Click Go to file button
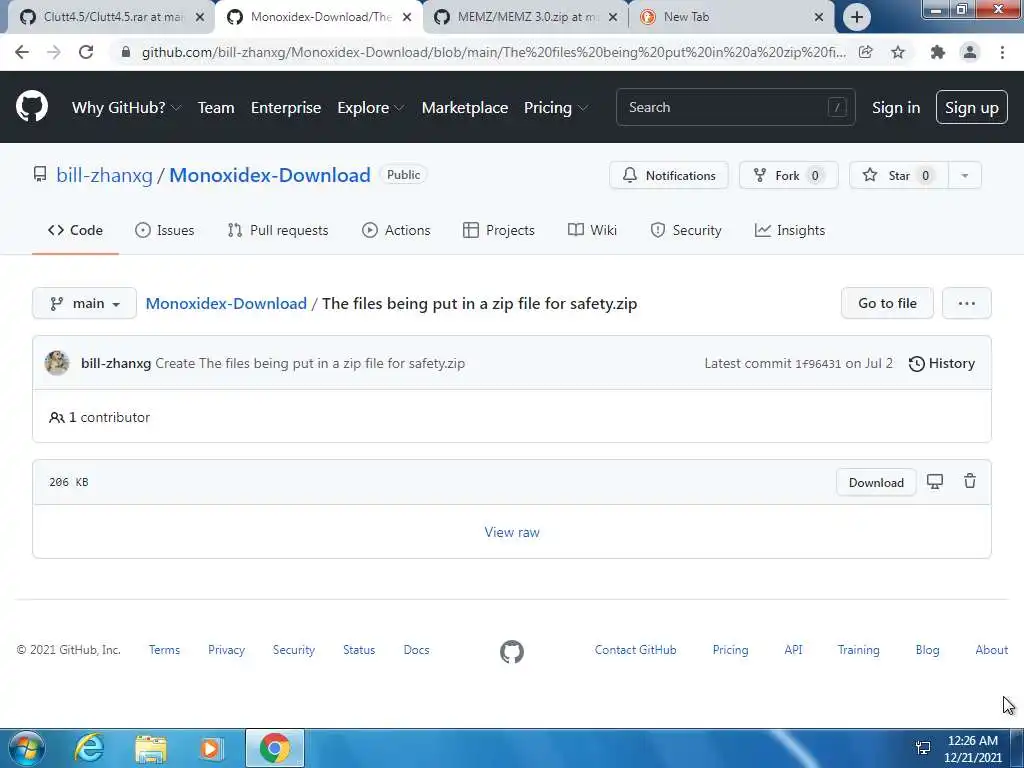 tap(887, 303)
